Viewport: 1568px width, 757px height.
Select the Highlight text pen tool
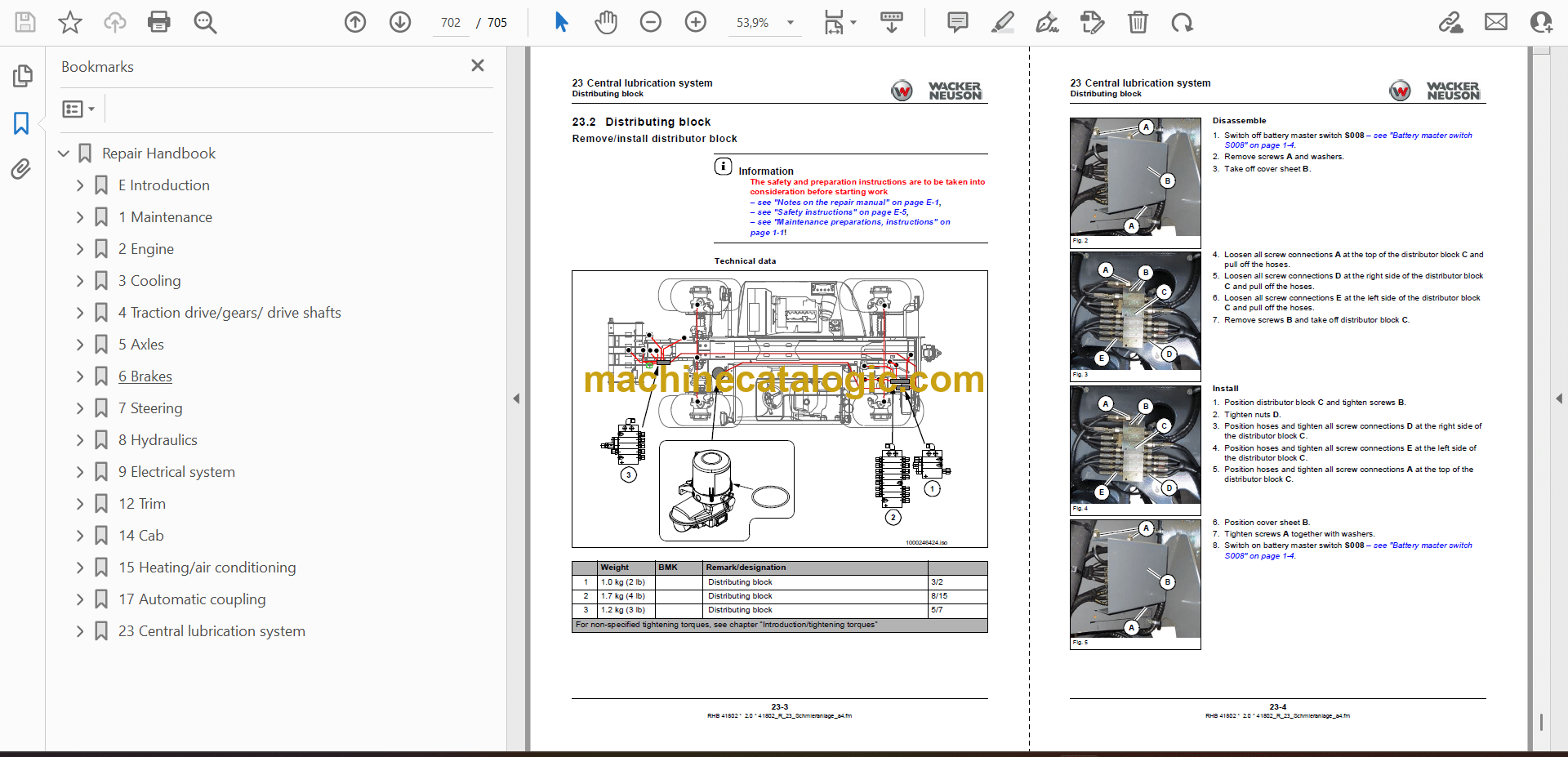click(1002, 22)
